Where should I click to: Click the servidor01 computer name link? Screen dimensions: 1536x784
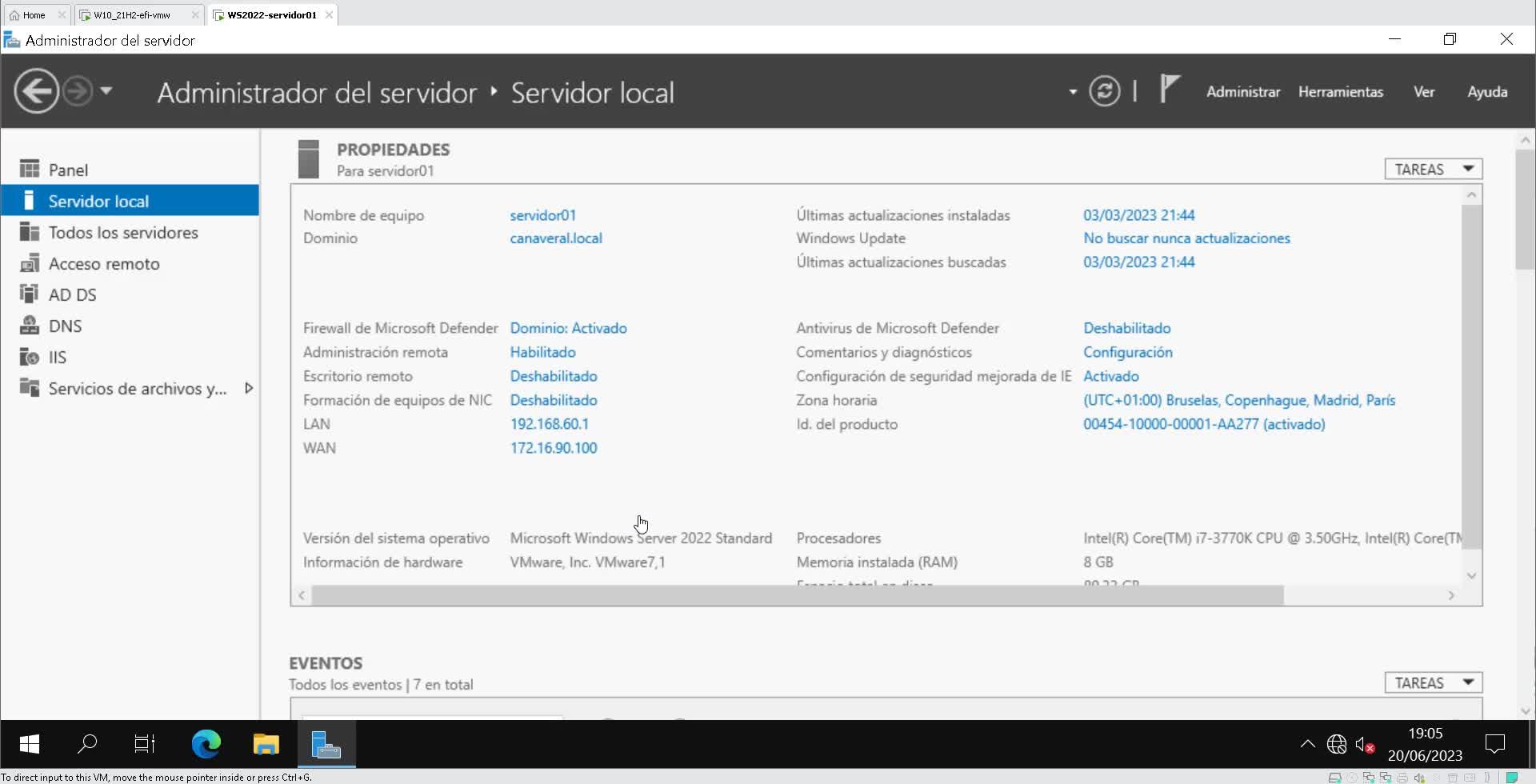point(543,215)
